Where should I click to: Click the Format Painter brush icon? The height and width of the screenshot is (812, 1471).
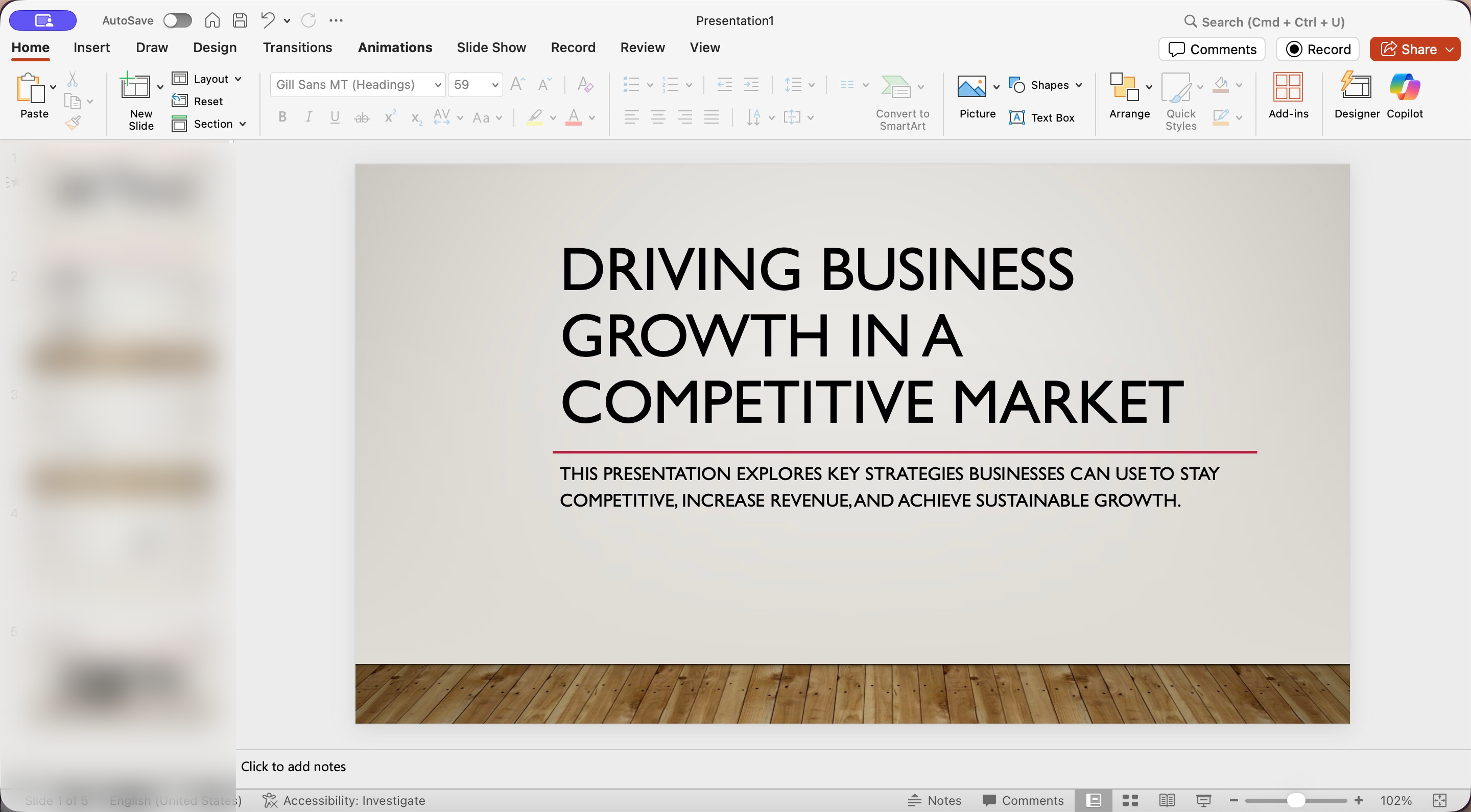(x=73, y=122)
